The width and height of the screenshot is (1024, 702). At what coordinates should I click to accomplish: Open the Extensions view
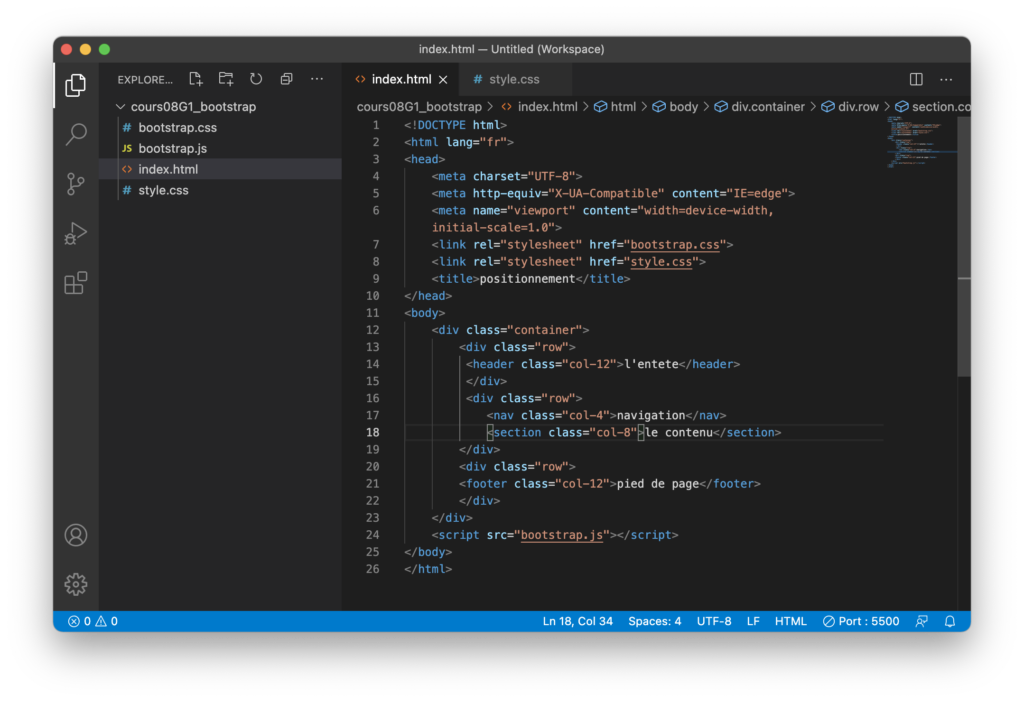[76, 283]
